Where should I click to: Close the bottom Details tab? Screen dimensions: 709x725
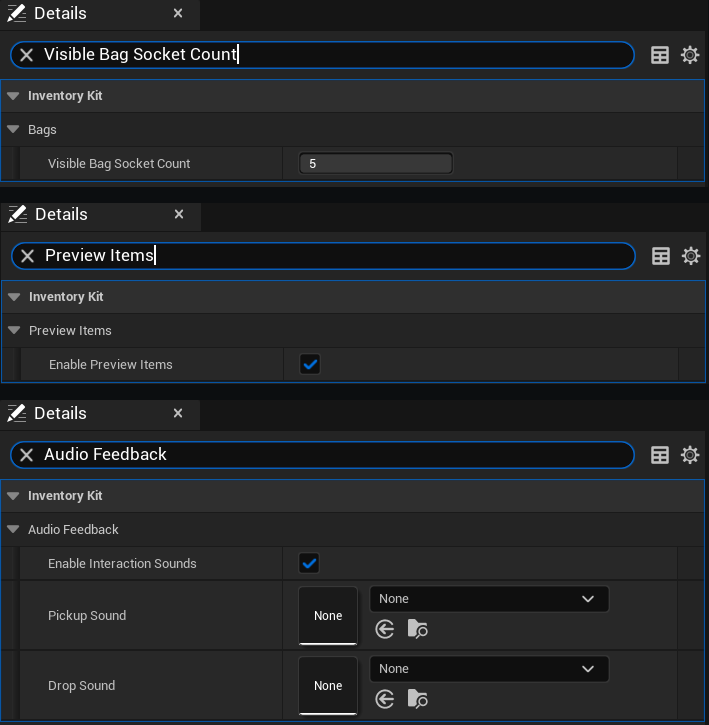pyautogui.click(x=178, y=413)
